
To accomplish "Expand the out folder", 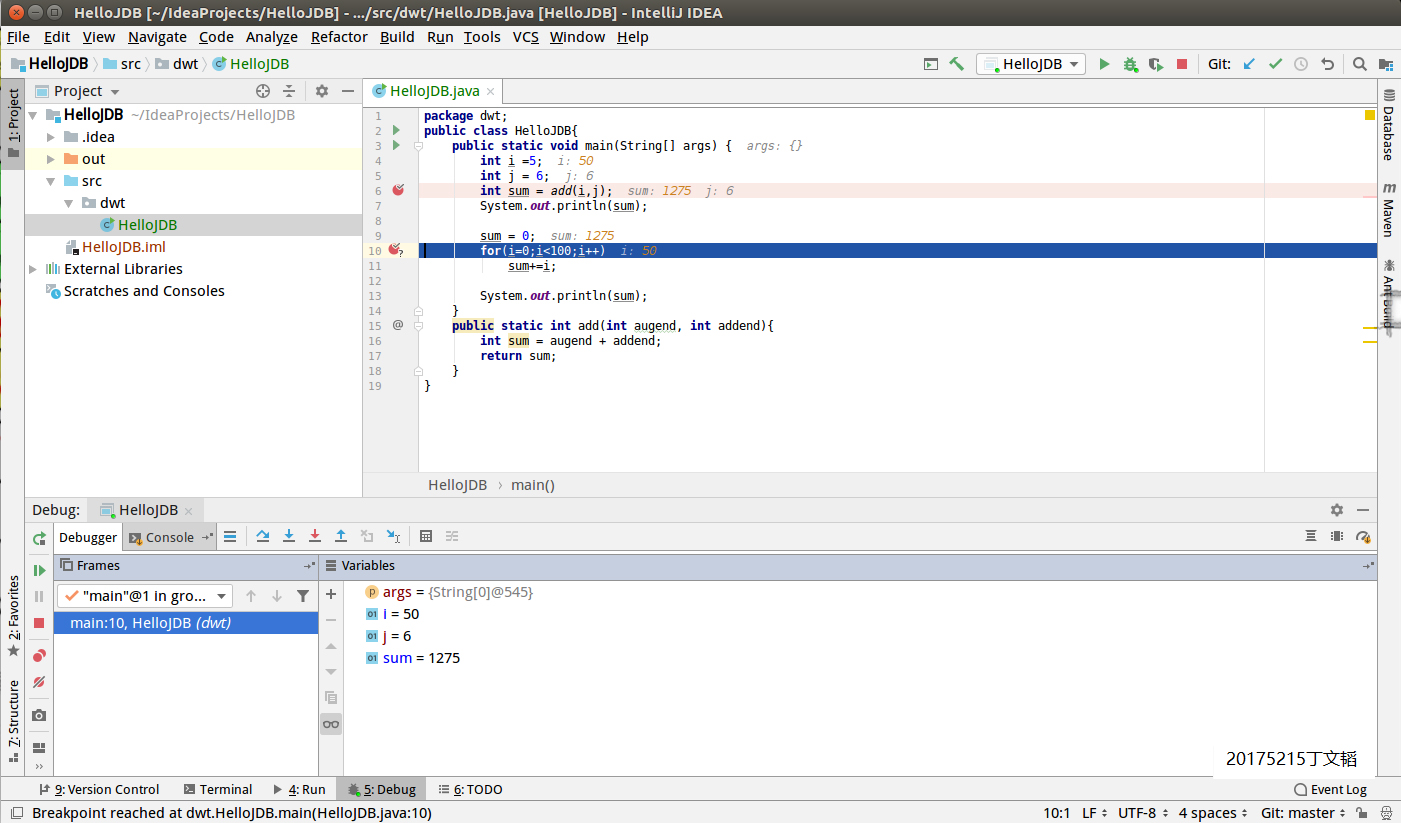I will (x=51, y=159).
